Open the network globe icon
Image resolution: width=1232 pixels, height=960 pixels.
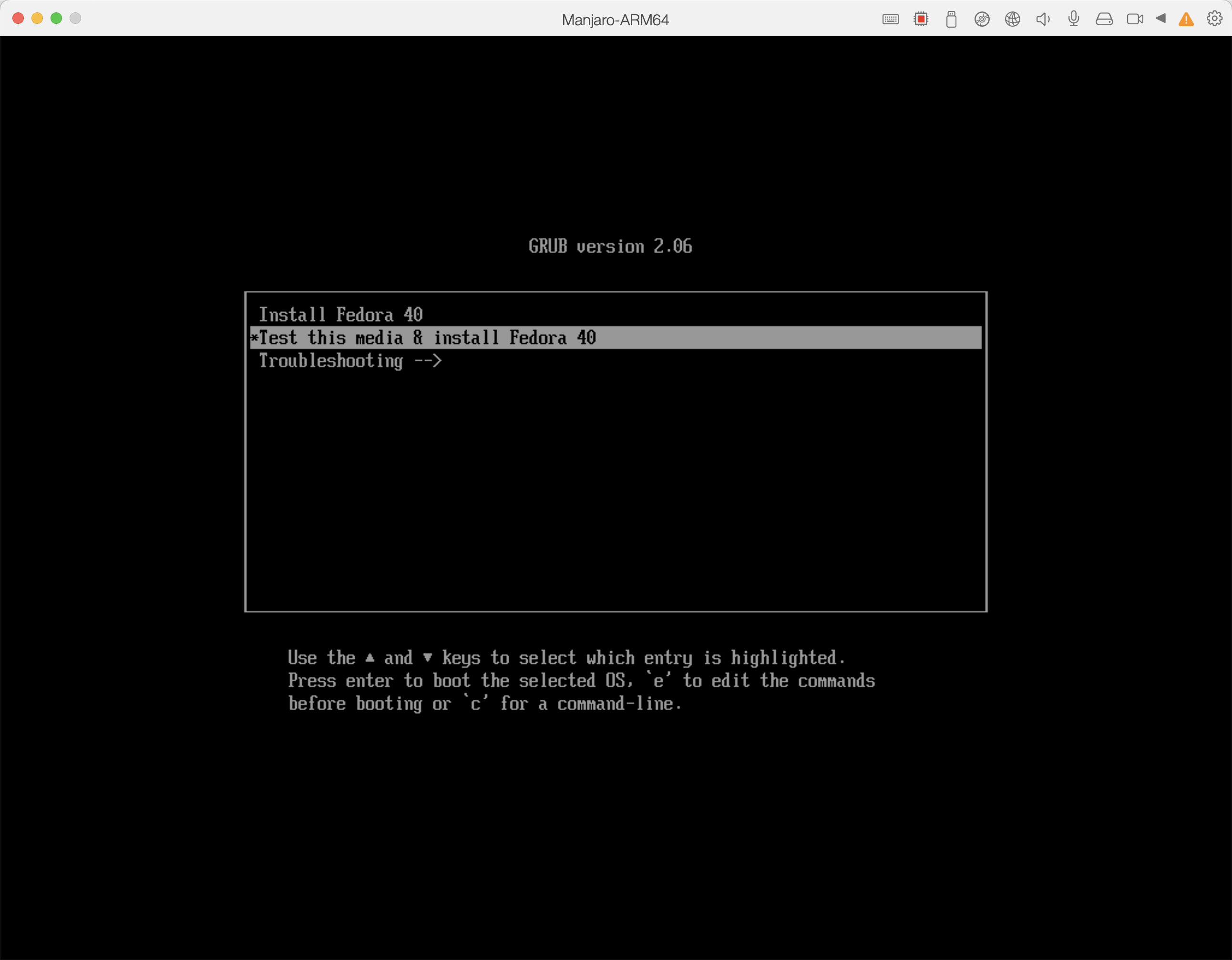click(1013, 19)
